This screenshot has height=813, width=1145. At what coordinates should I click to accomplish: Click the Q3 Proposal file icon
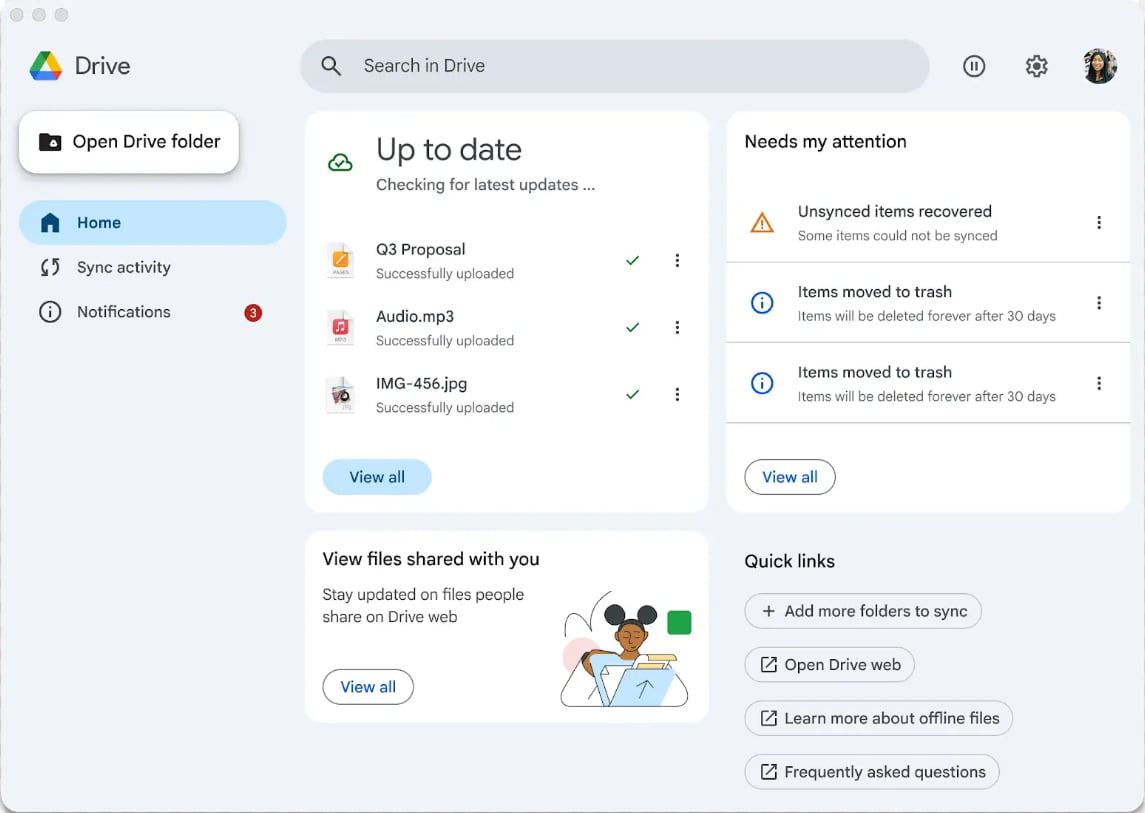click(x=341, y=260)
